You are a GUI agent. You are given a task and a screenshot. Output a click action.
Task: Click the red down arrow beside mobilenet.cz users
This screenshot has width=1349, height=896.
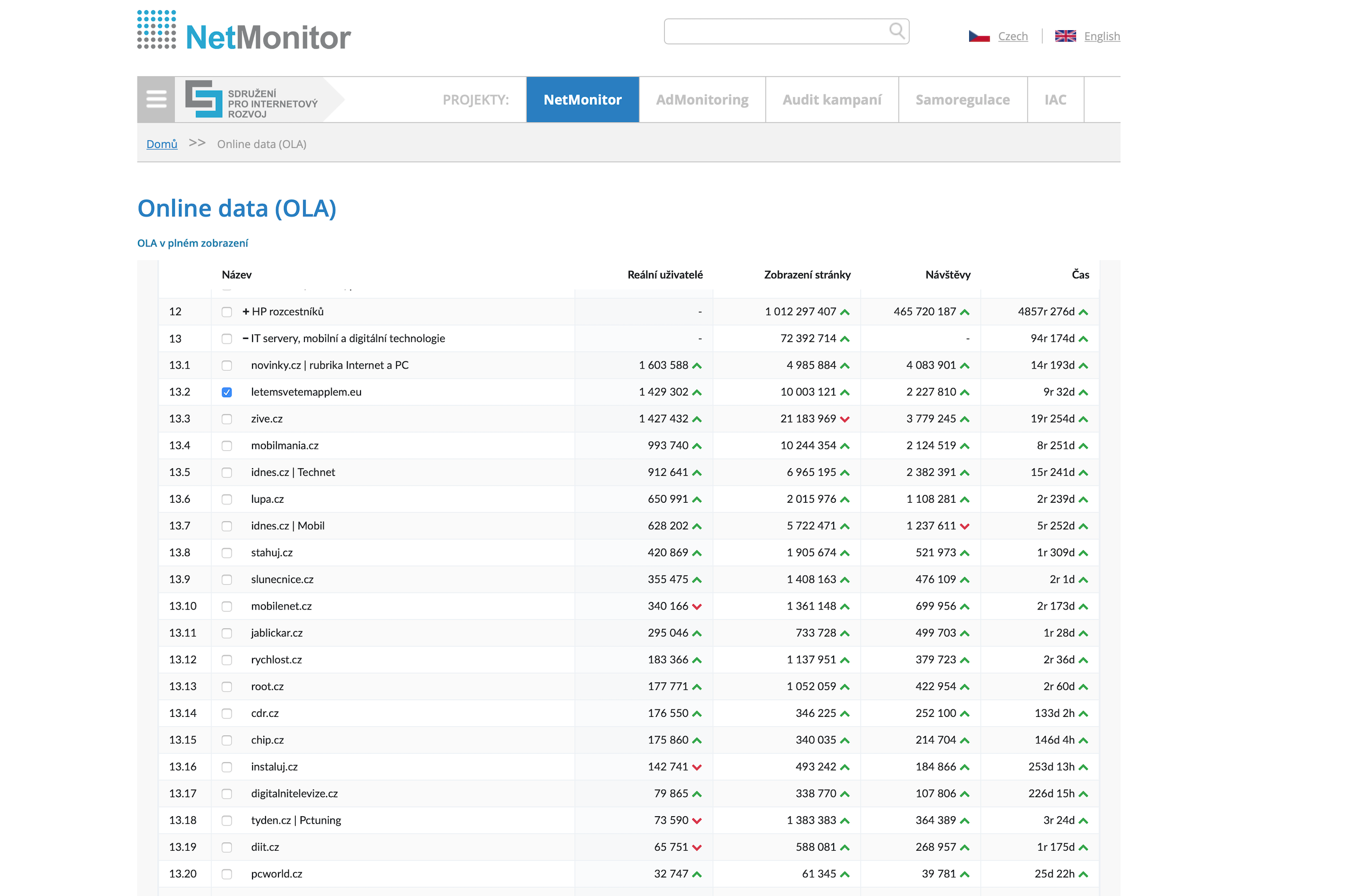click(x=697, y=606)
